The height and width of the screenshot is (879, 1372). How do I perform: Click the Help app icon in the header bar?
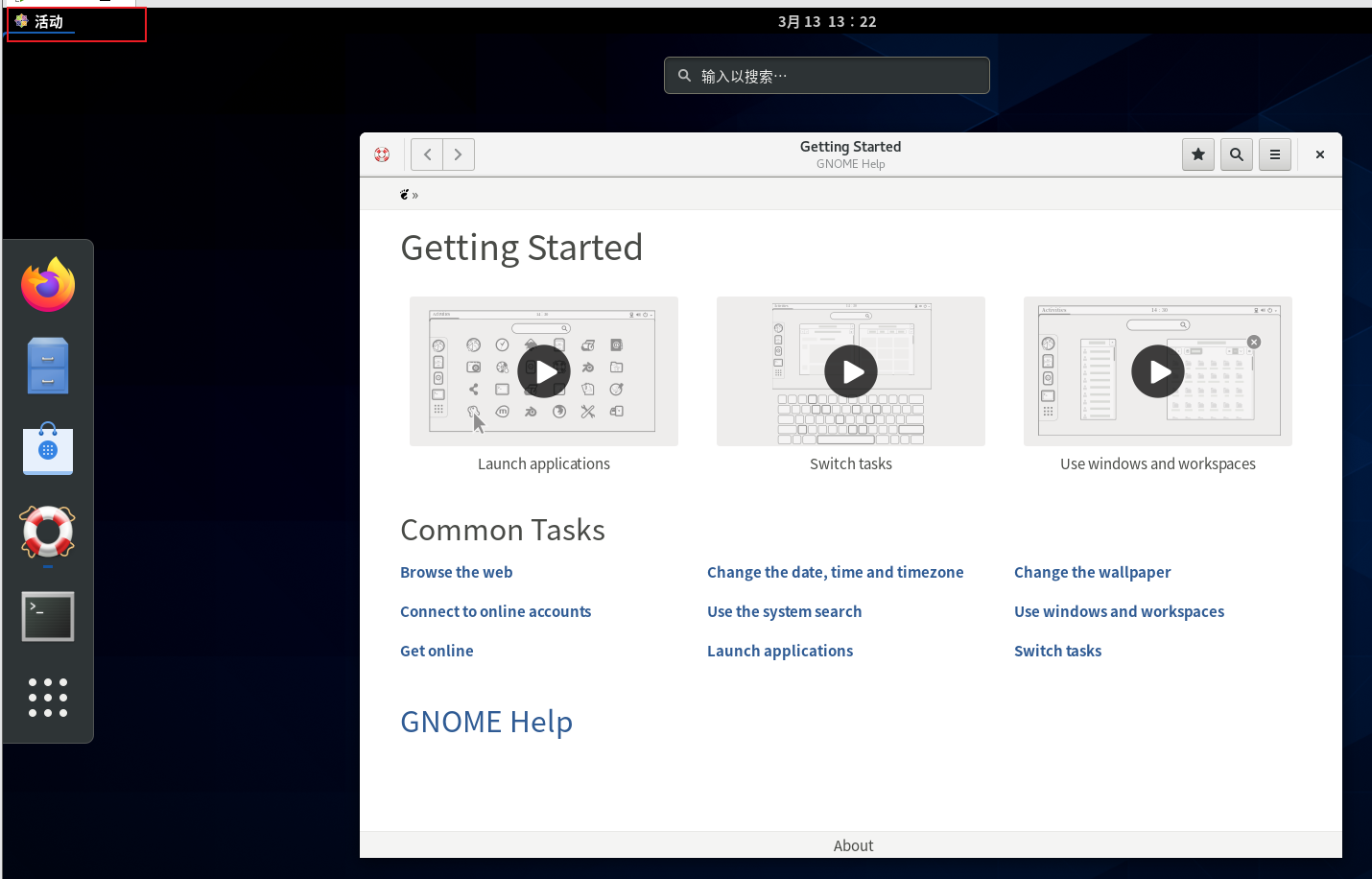point(382,154)
